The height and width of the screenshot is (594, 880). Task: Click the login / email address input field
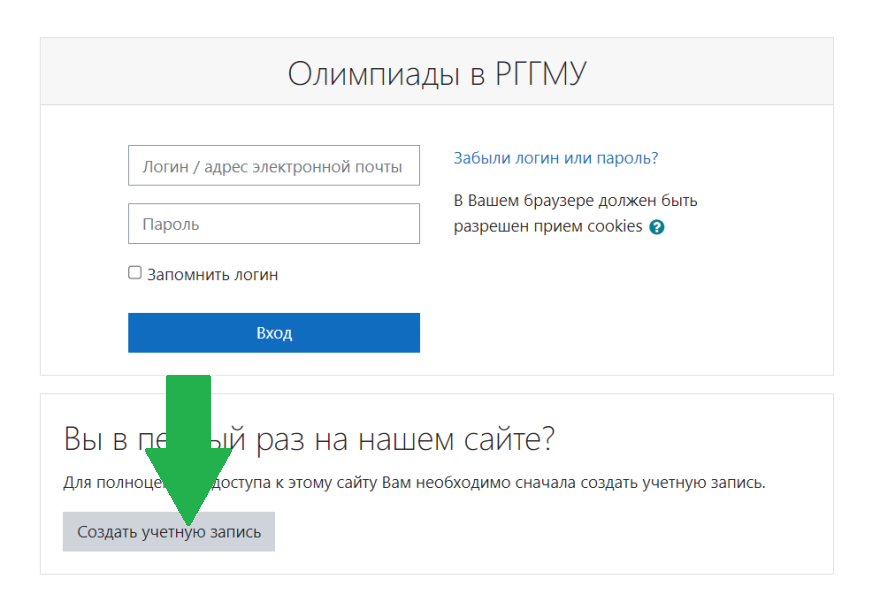[x=274, y=166]
